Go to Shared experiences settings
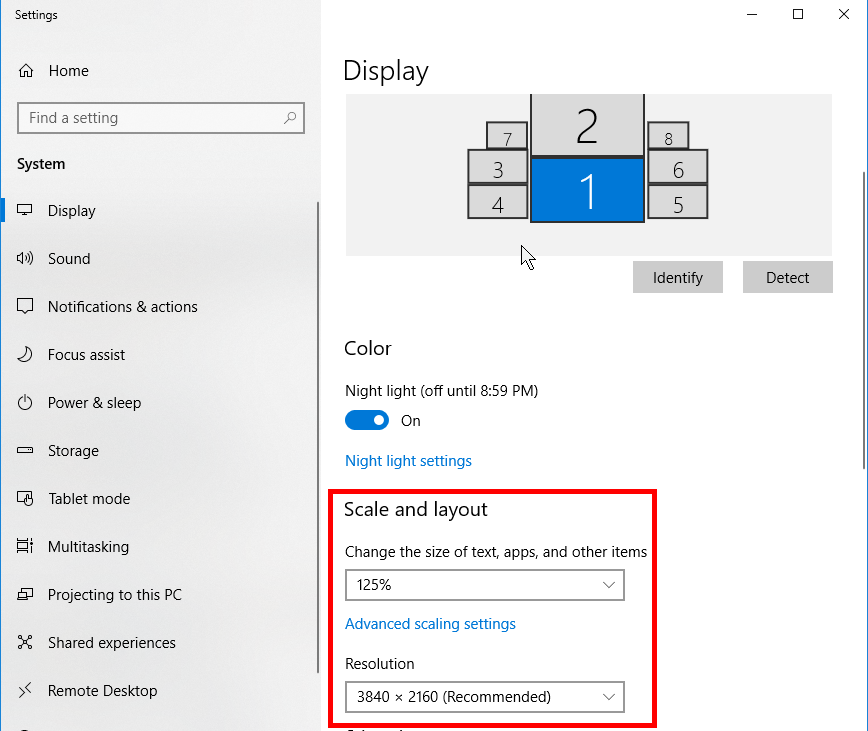The image size is (868, 731). 111,643
